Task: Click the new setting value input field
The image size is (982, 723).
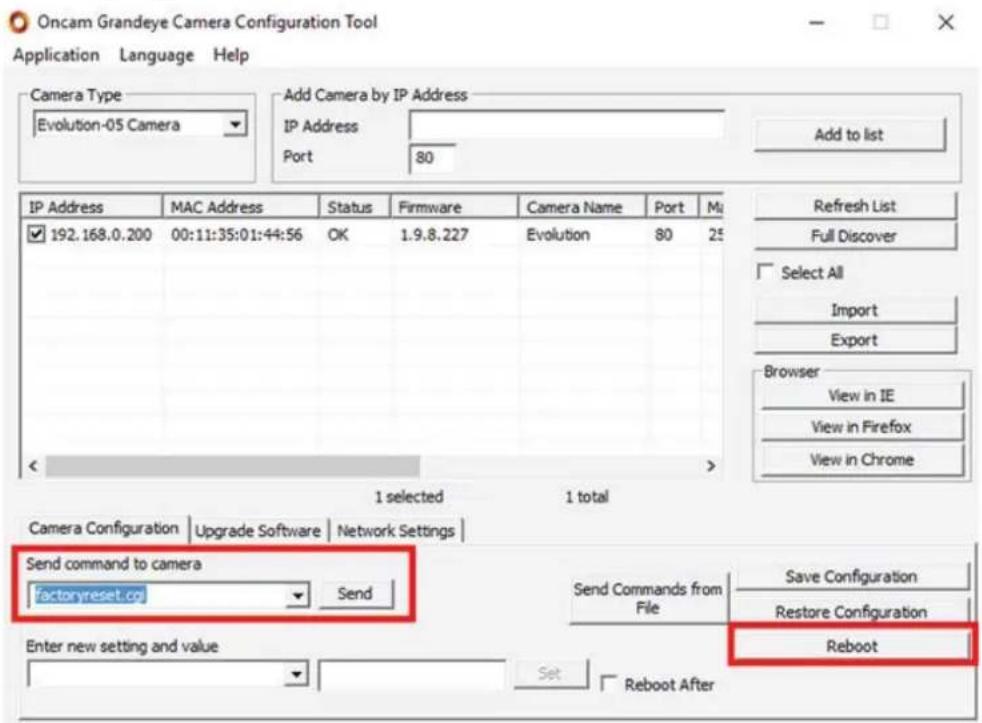Action: pos(412,675)
